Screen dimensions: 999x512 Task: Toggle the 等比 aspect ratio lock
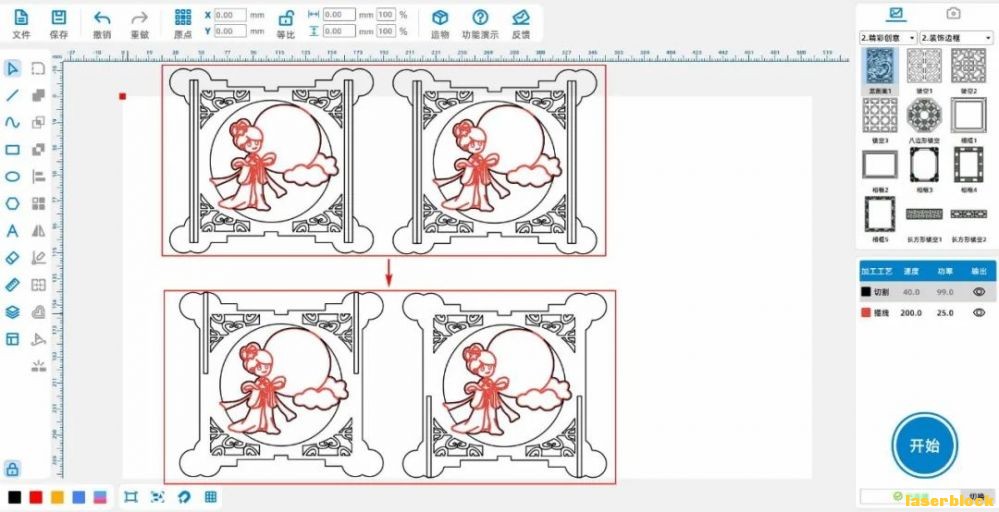[x=286, y=18]
